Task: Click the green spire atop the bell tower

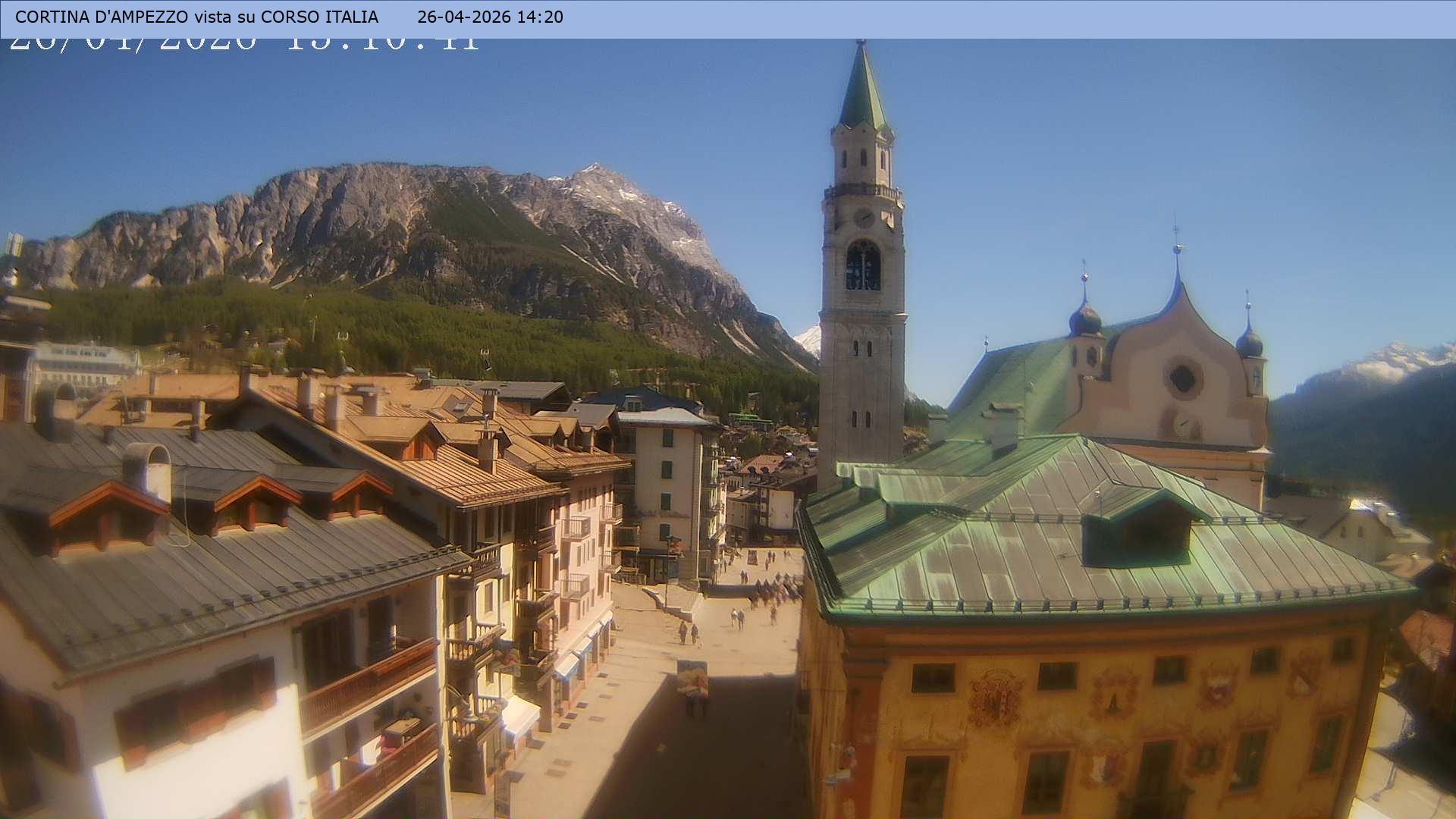Action: click(x=862, y=93)
